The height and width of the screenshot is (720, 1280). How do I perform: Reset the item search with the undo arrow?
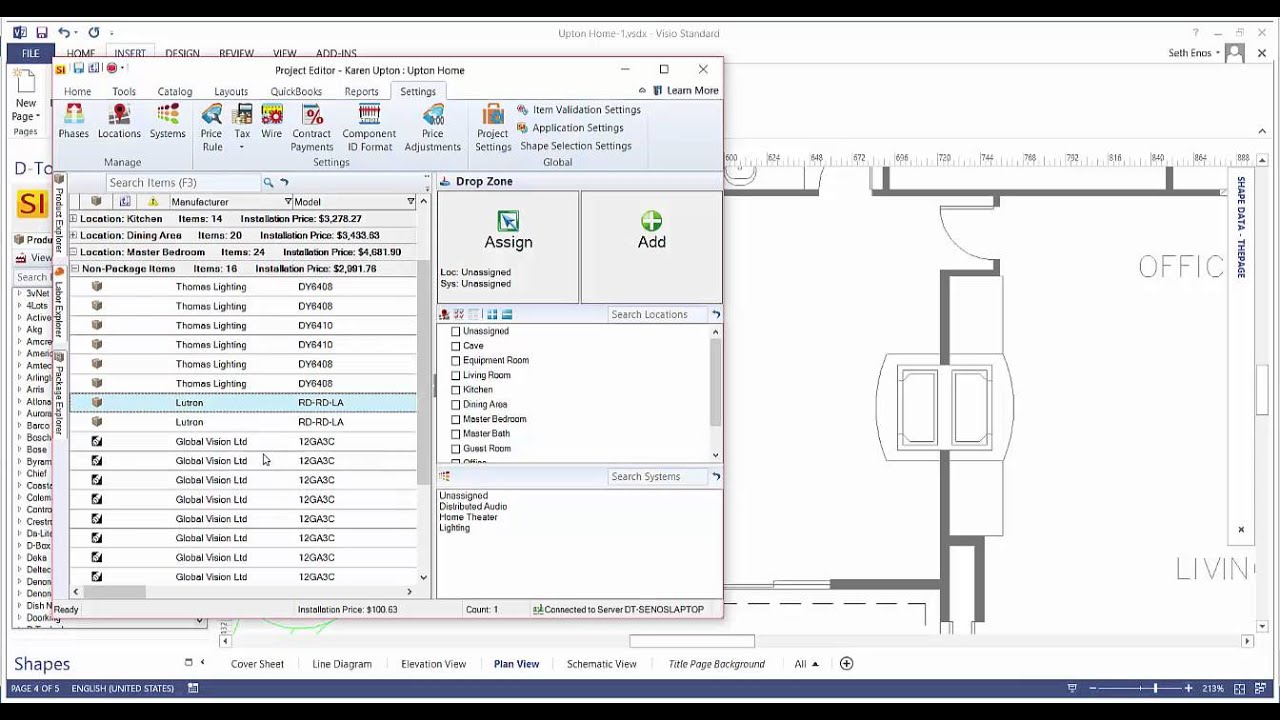(x=284, y=183)
